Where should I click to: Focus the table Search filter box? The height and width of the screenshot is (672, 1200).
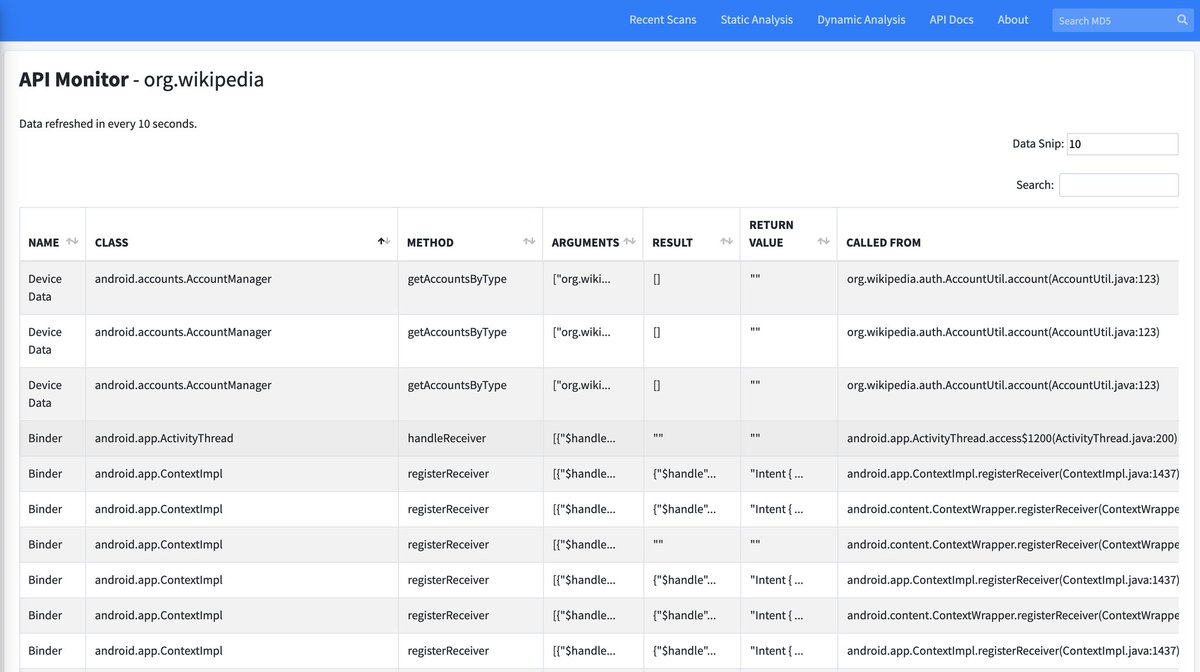[x=1118, y=184]
